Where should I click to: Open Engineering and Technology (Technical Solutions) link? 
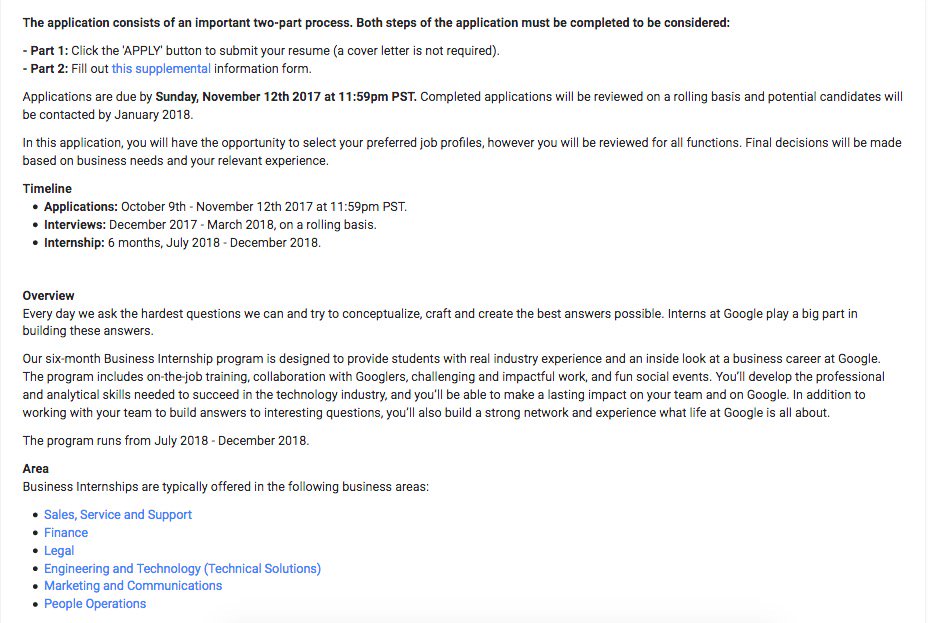coord(182,568)
